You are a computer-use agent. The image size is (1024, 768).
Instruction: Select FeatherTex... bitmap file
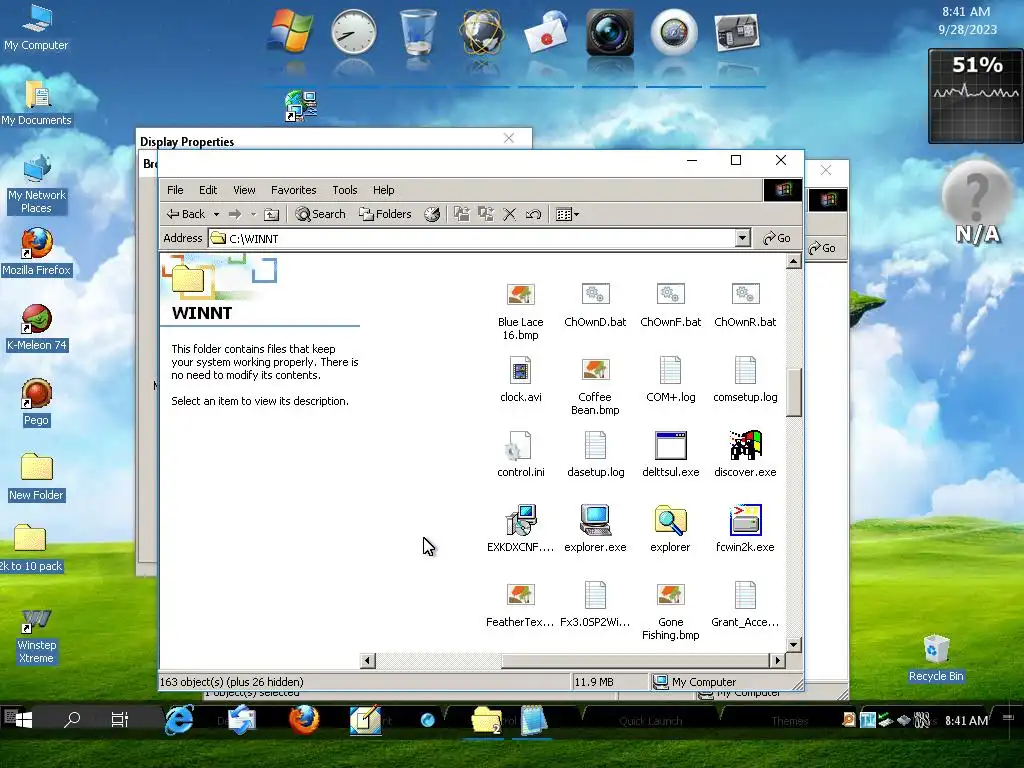(x=520, y=605)
